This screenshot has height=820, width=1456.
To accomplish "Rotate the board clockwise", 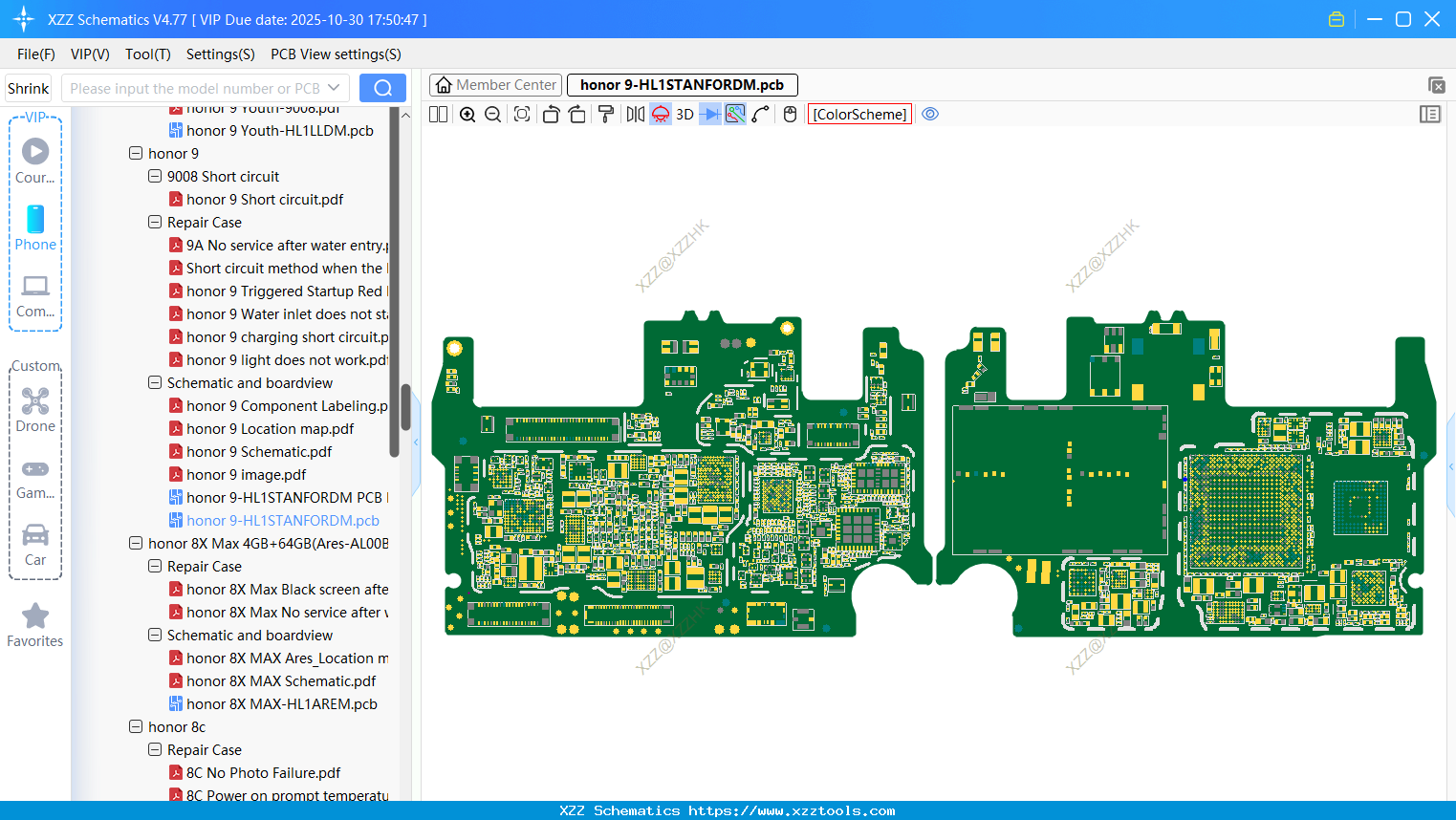I will (x=576, y=115).
